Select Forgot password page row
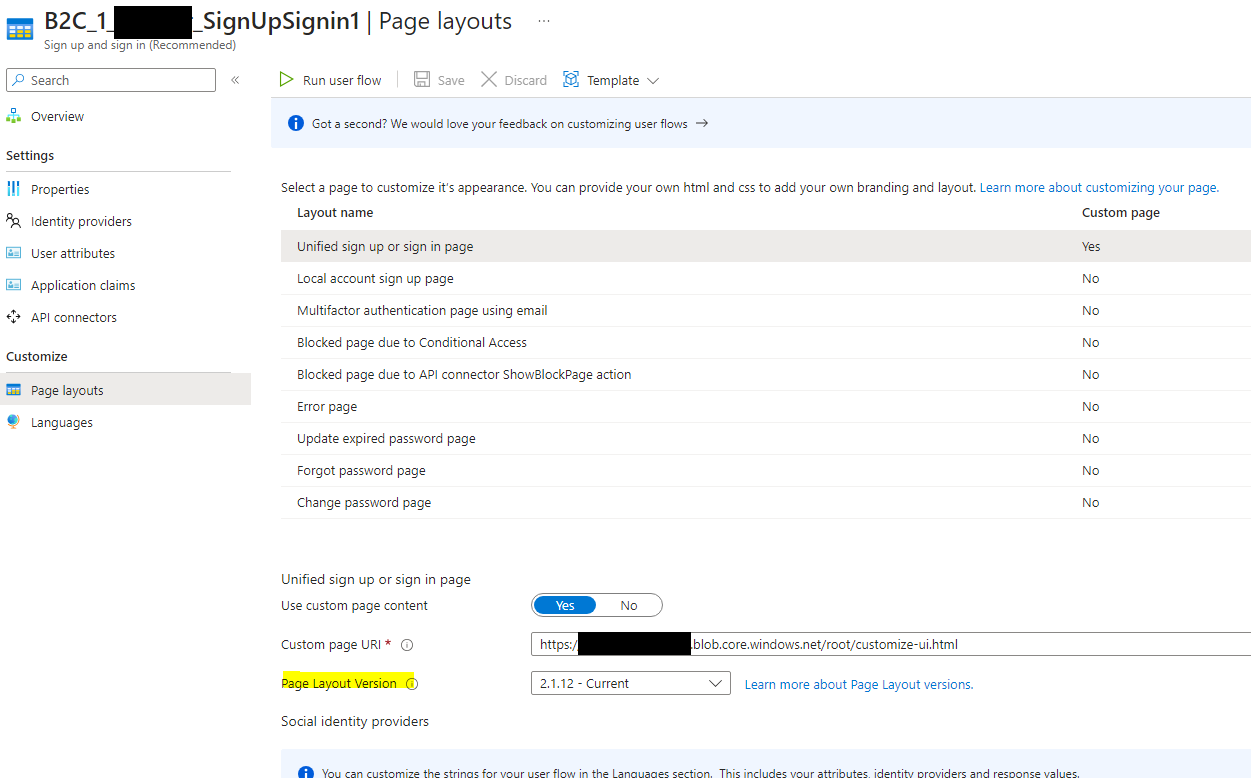 click(765, 470)
